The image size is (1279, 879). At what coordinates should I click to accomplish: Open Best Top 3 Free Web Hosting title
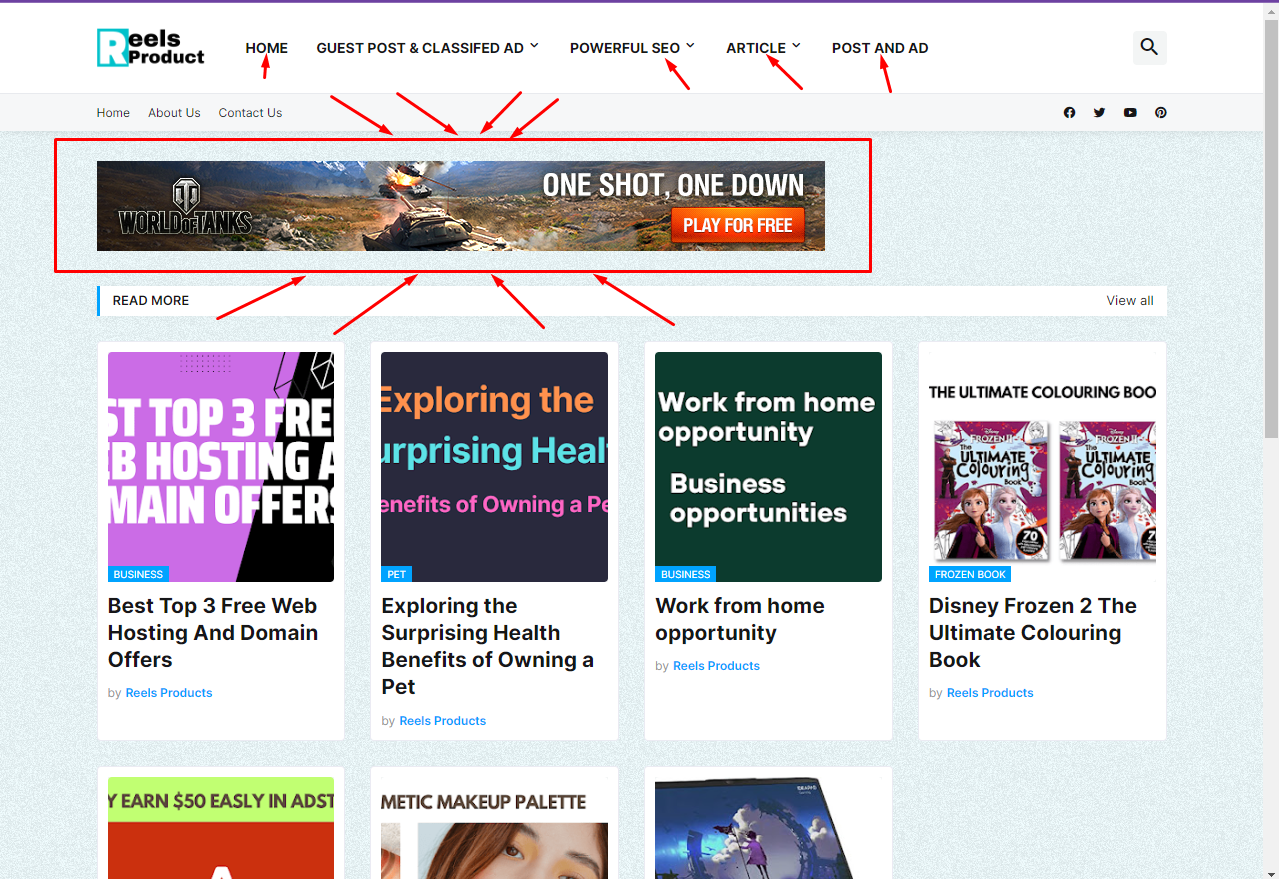[212, 633]
